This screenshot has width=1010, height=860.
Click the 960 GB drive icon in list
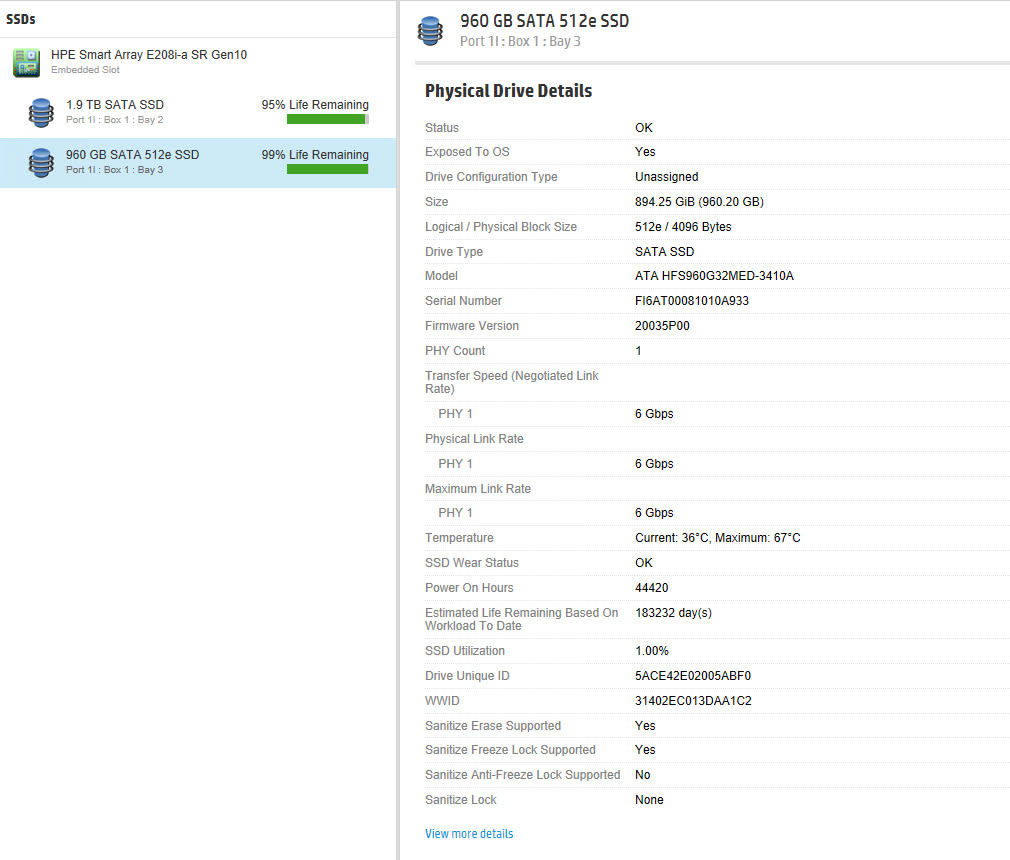coord(41,162)
